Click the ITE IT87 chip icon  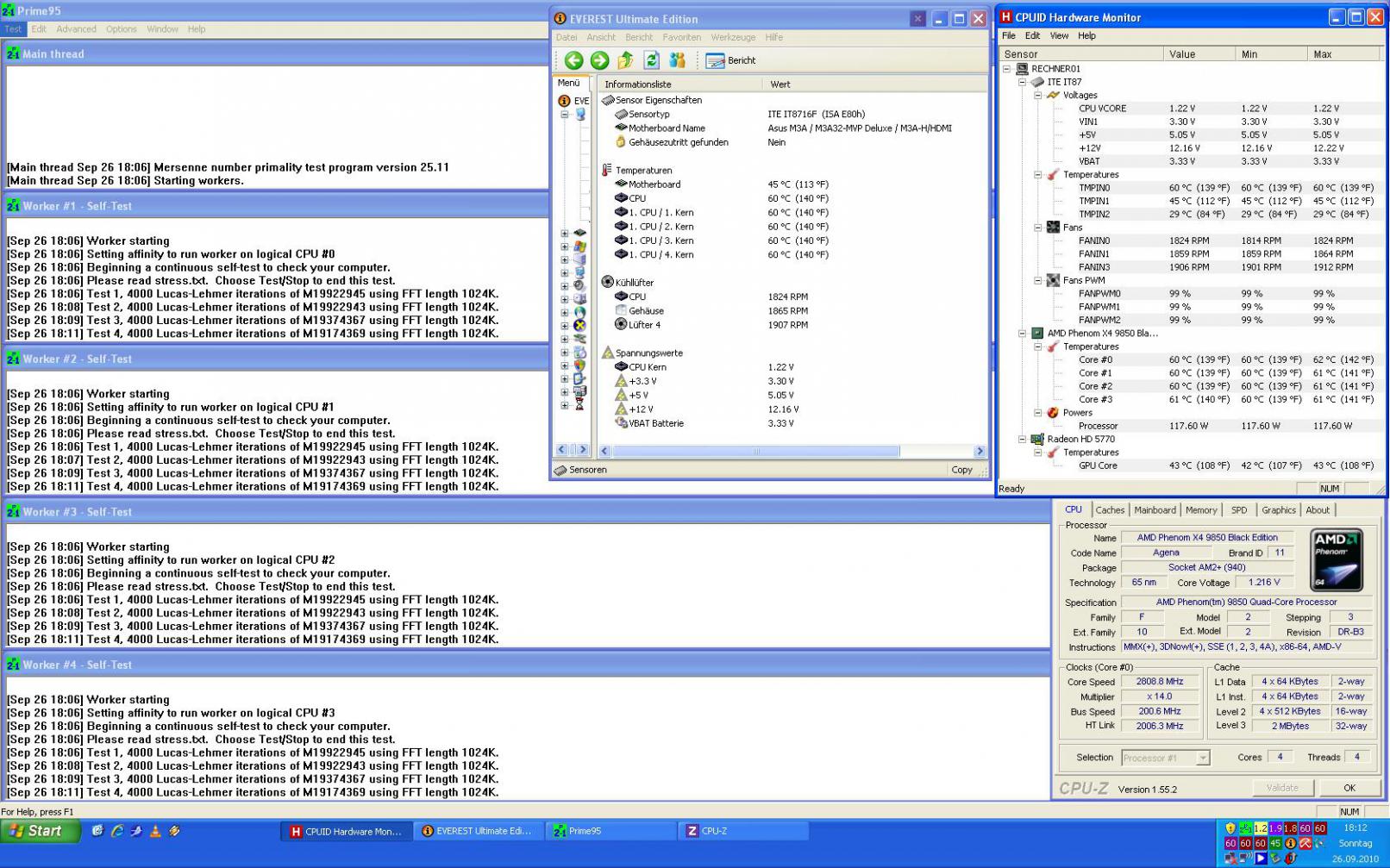click(x=1037, y=82)
